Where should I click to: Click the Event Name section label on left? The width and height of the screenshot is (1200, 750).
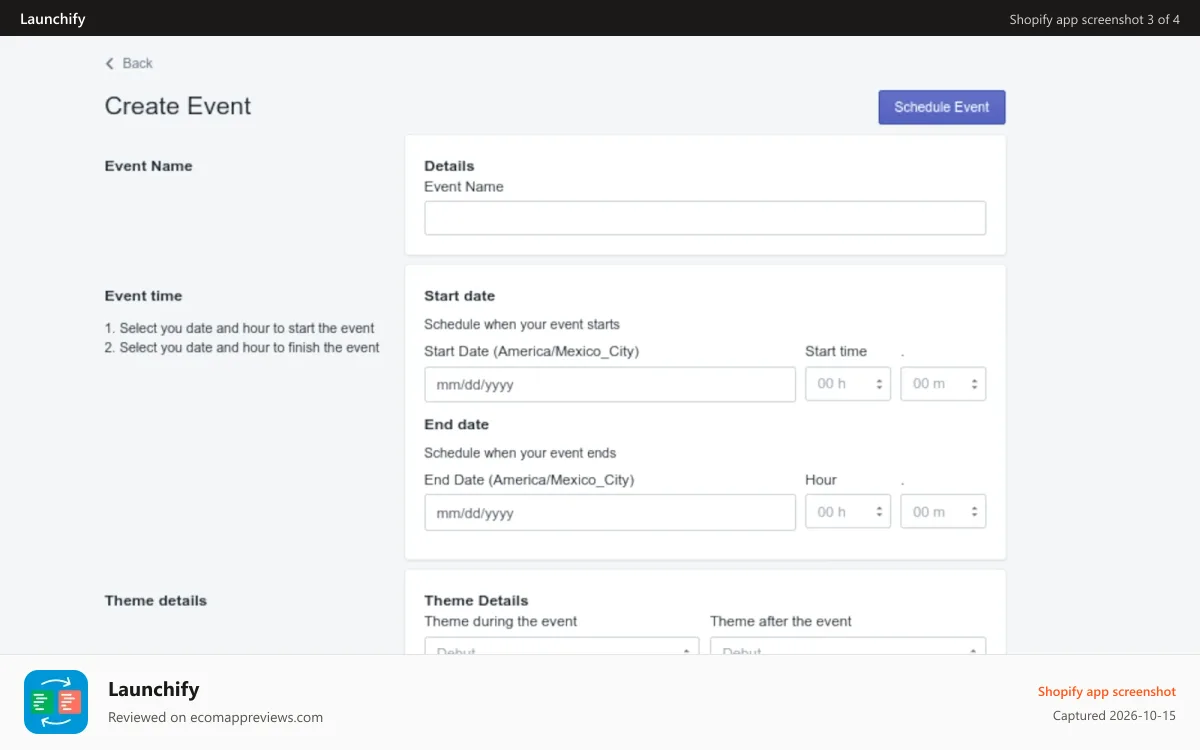pyautogui.click(x=149, y=166)
